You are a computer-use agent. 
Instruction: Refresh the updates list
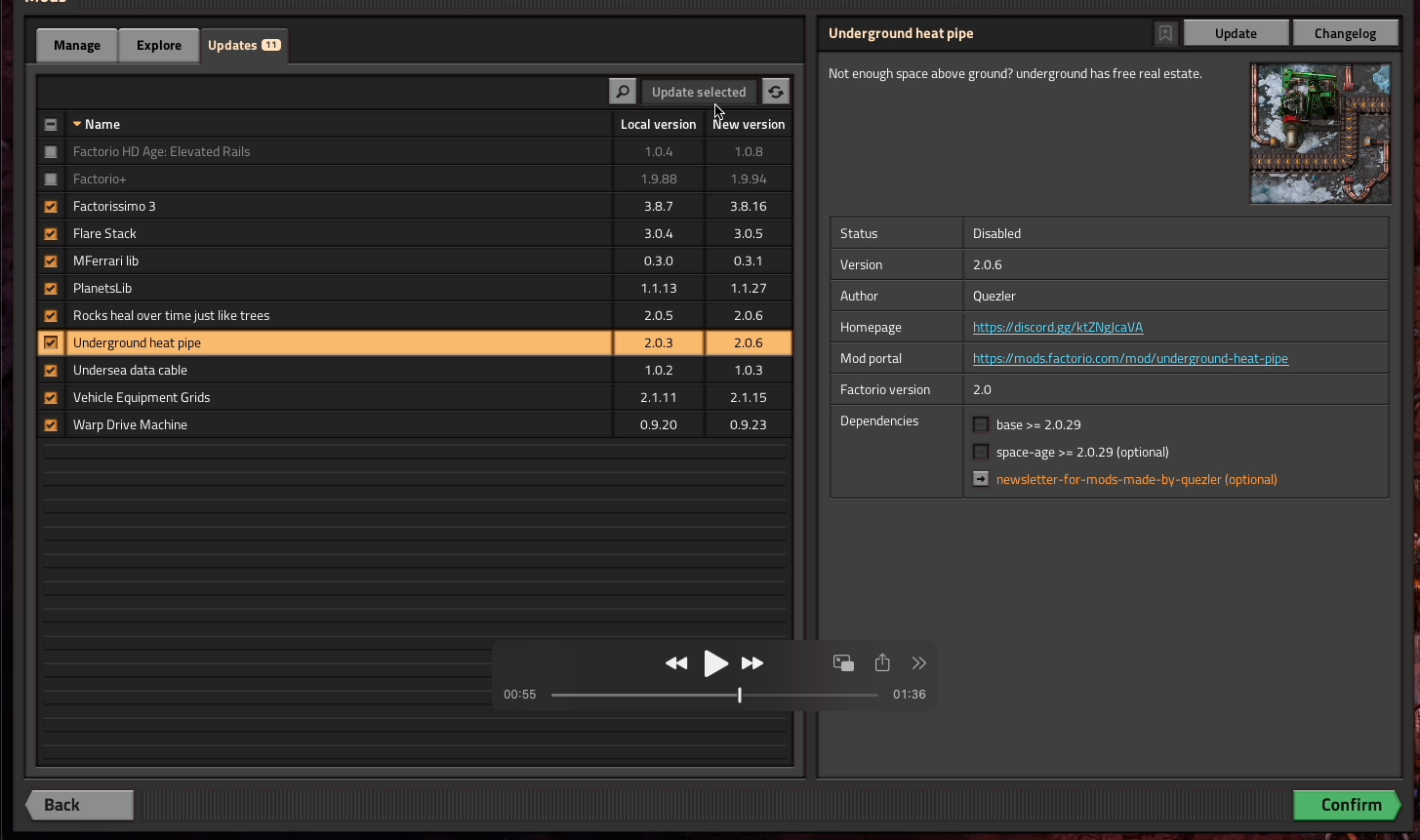coord(776,92)
